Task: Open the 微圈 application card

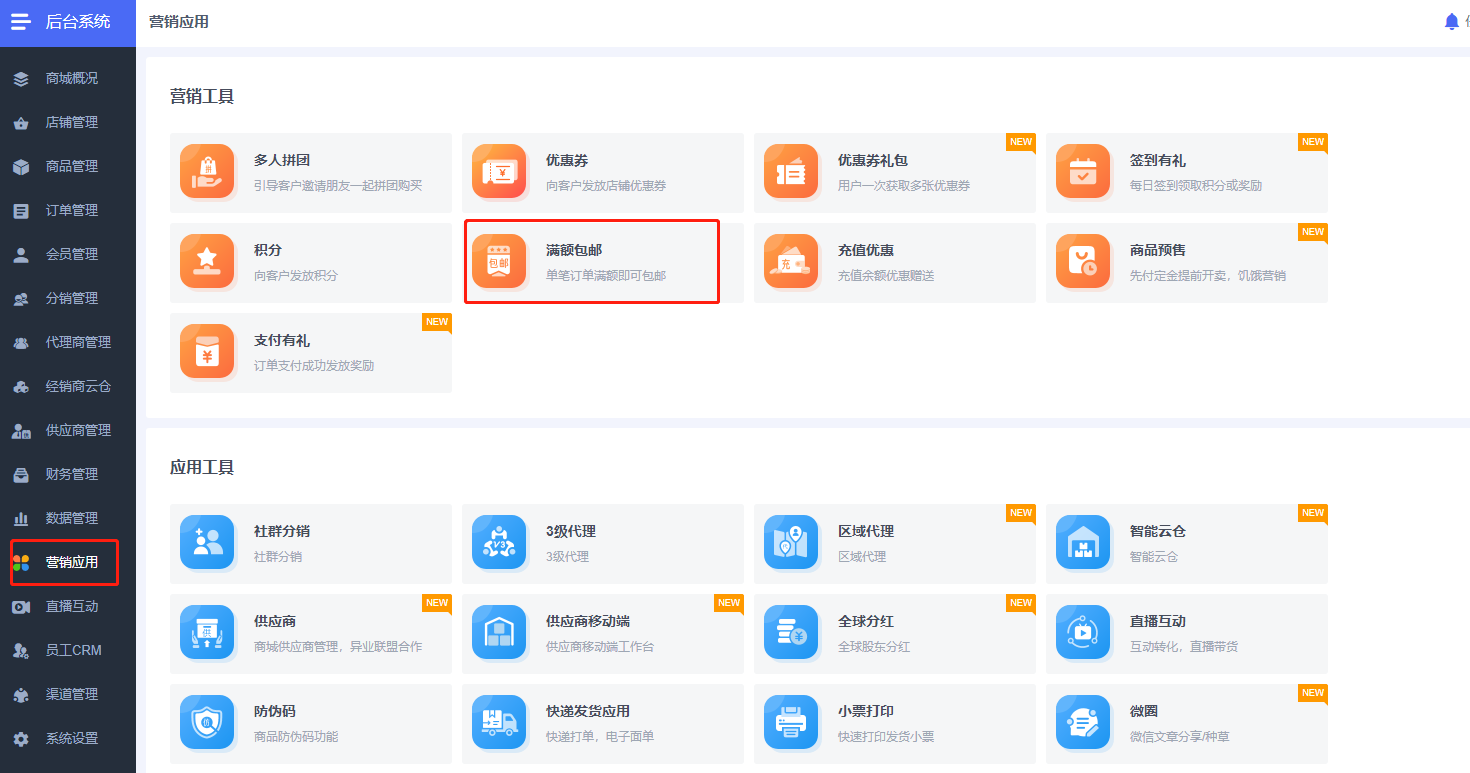Action: 1187,724
